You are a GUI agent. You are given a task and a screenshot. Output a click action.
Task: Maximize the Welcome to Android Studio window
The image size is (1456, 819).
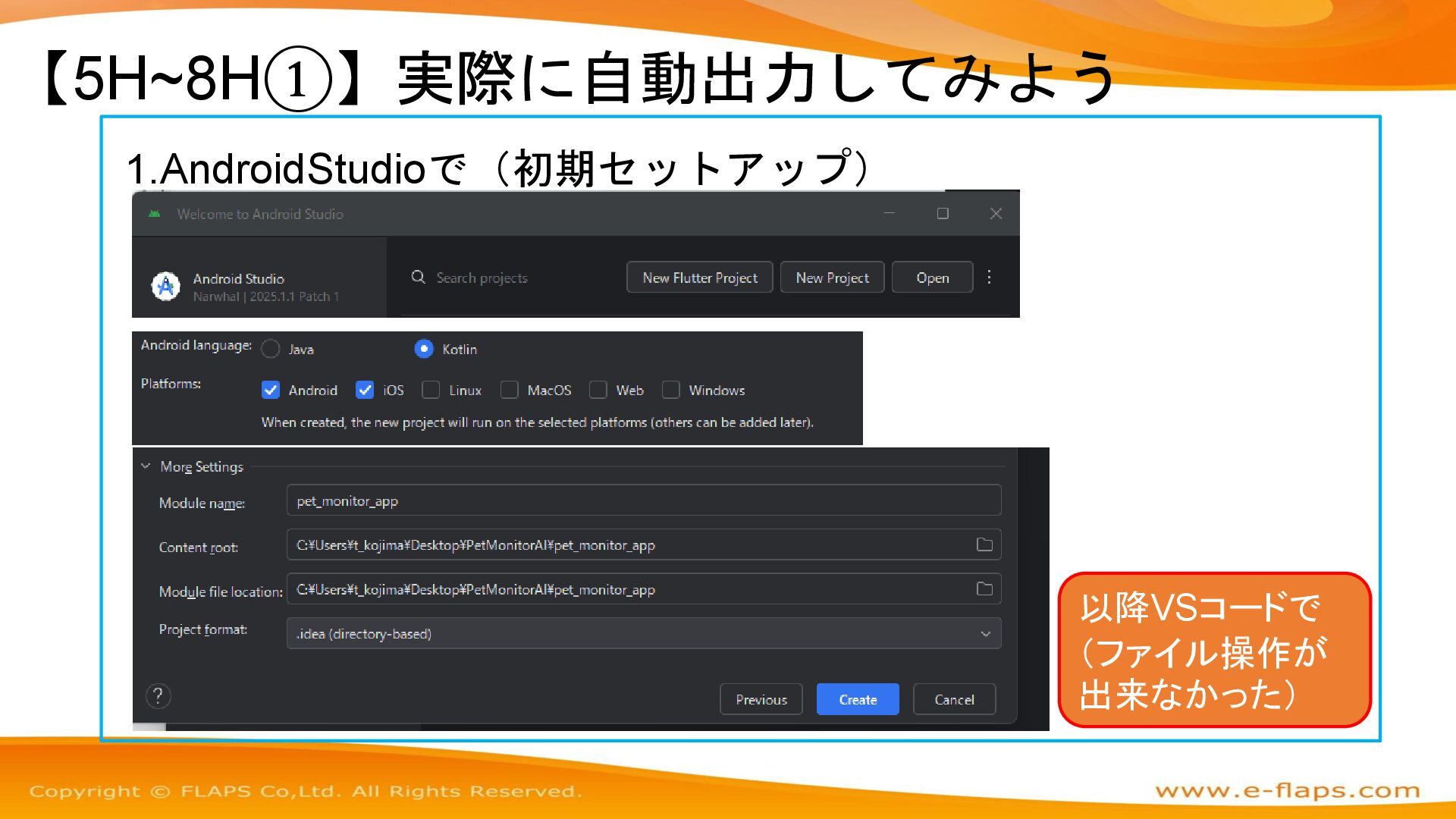click(943, 214)
